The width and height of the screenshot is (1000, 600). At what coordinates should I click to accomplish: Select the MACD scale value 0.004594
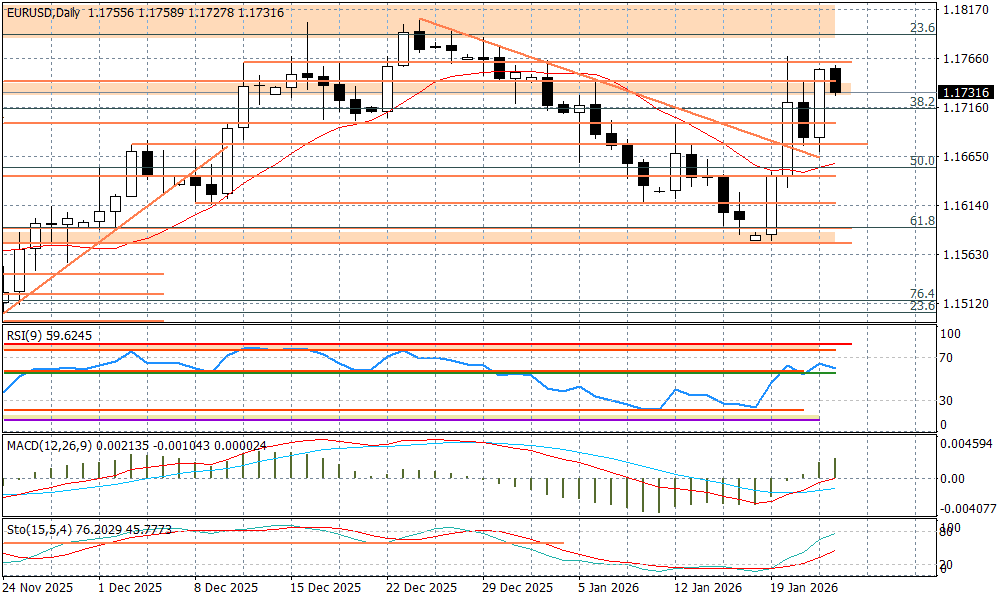coord(968,443)
